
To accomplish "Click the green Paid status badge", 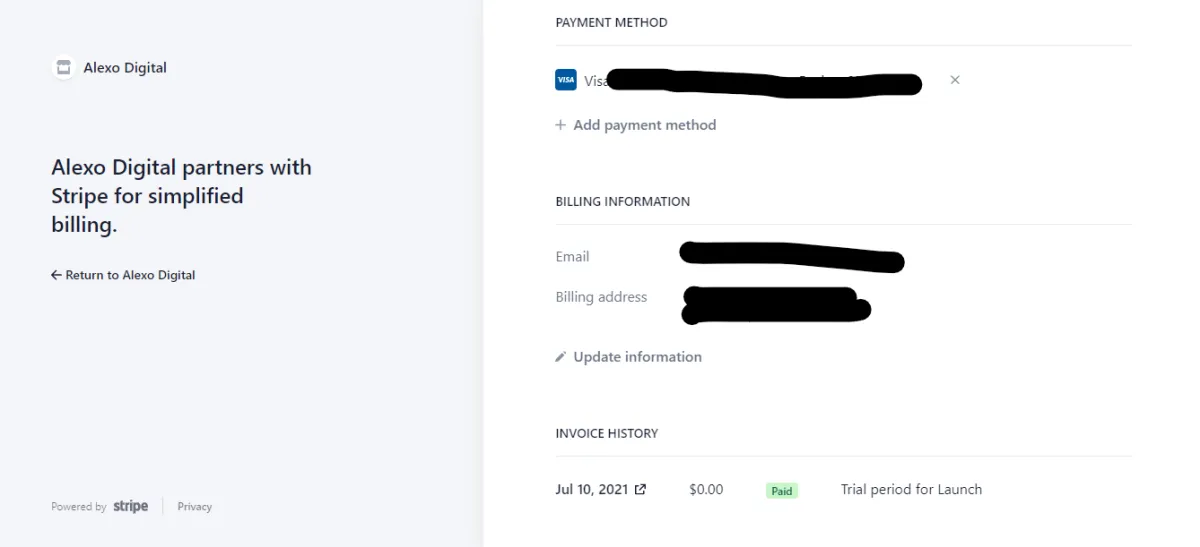I will click(782, 491).
